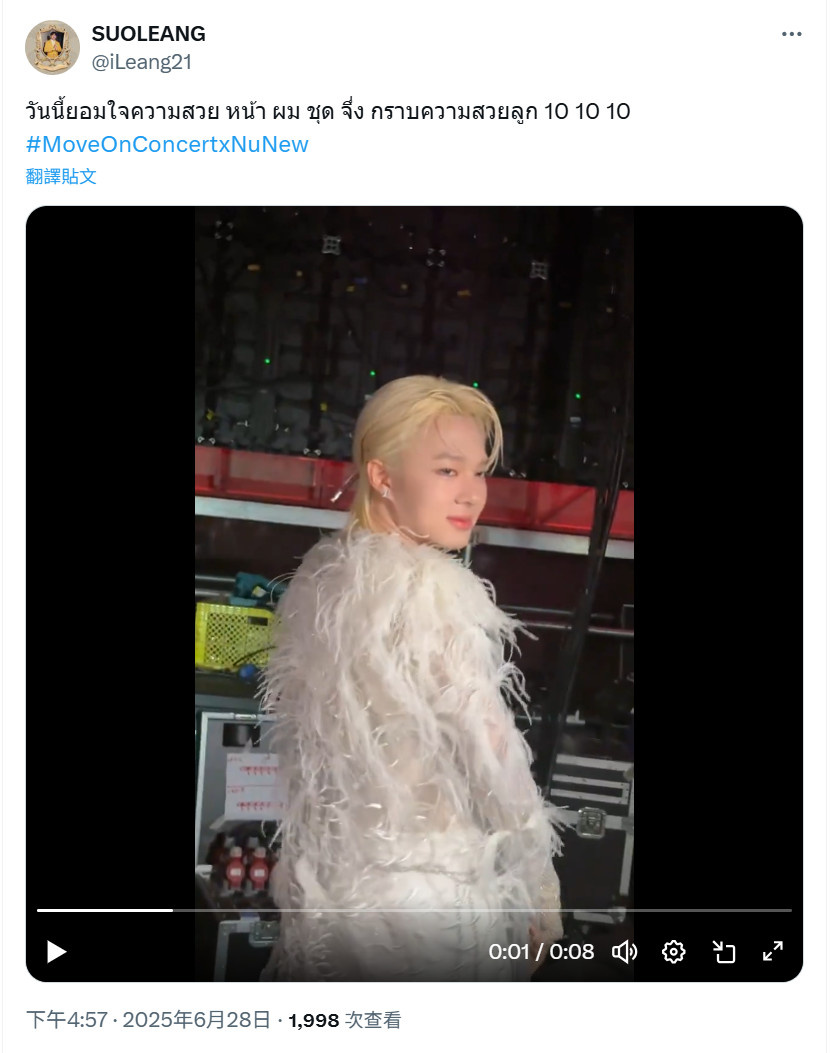
Task: Activate picture-in-picture mode icon
Action: click(x=723, y=952)
